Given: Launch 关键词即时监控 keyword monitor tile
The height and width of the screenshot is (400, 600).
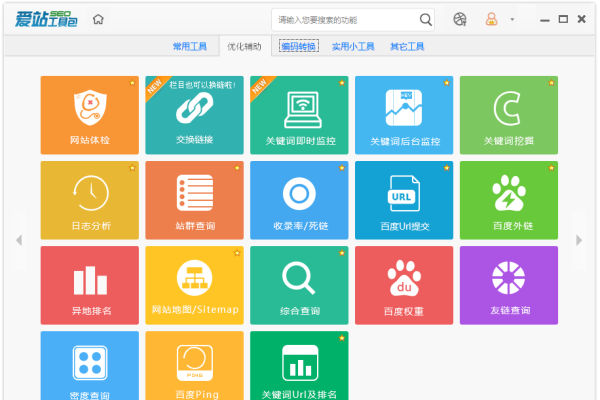Looking at the screenshot, I should [x=299, y=115].
